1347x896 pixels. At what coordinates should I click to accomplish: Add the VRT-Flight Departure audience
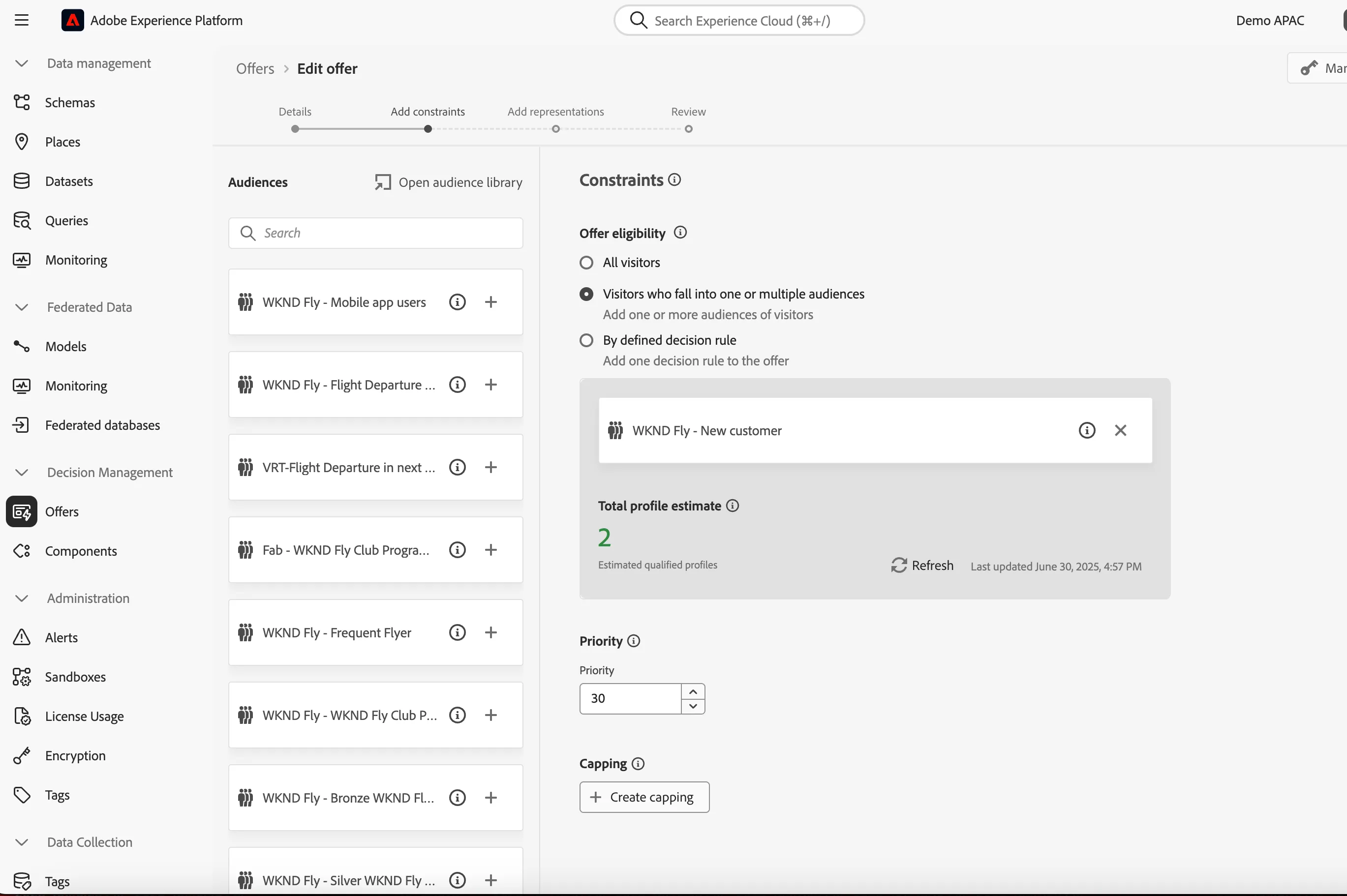click(x=491, y=467)
